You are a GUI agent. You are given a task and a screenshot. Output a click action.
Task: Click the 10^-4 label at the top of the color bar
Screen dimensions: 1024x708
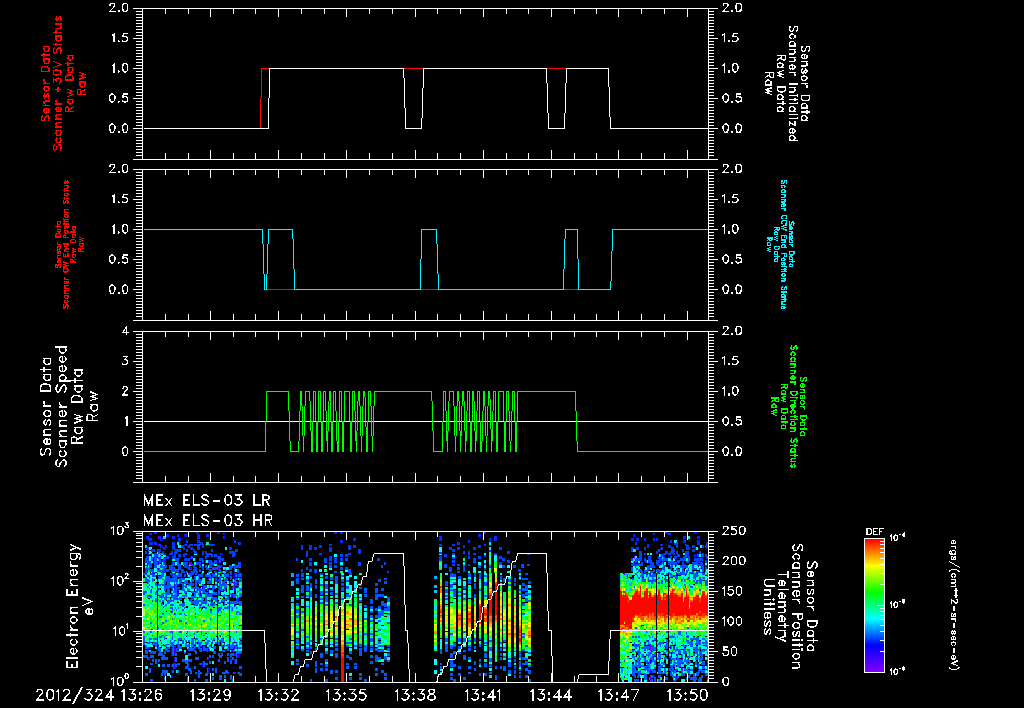[x=898, y=538]
